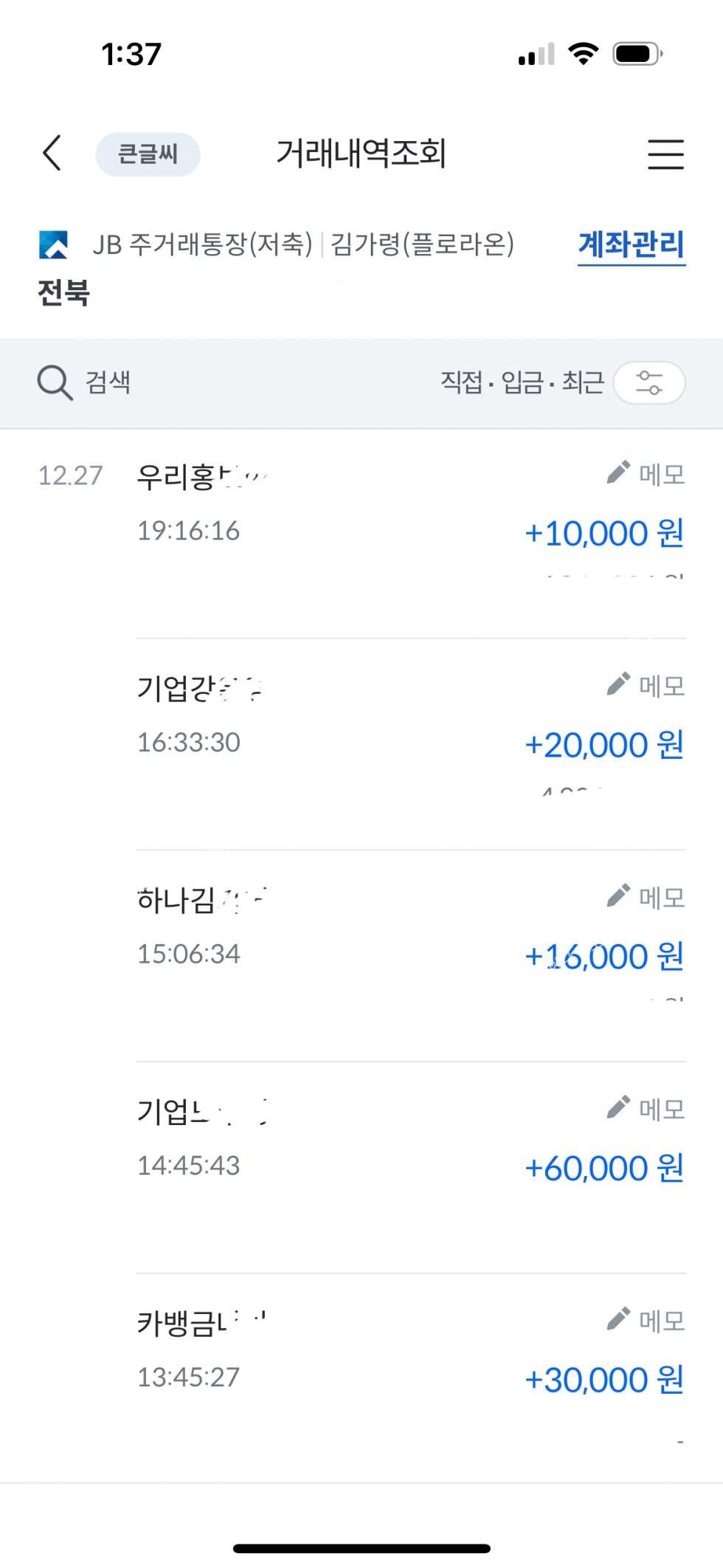723x1568 pixels.
Task: Toggle the 큰글씨 large text mode
Action: (148, 154)
